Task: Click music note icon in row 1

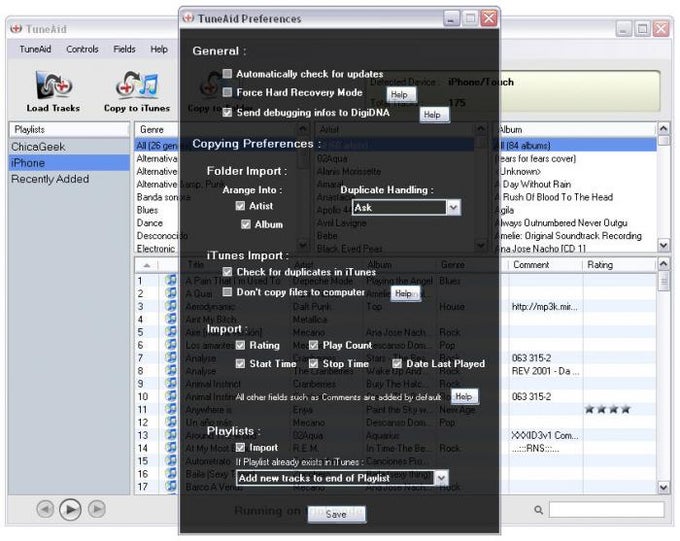Action: (x=170, y=280)
